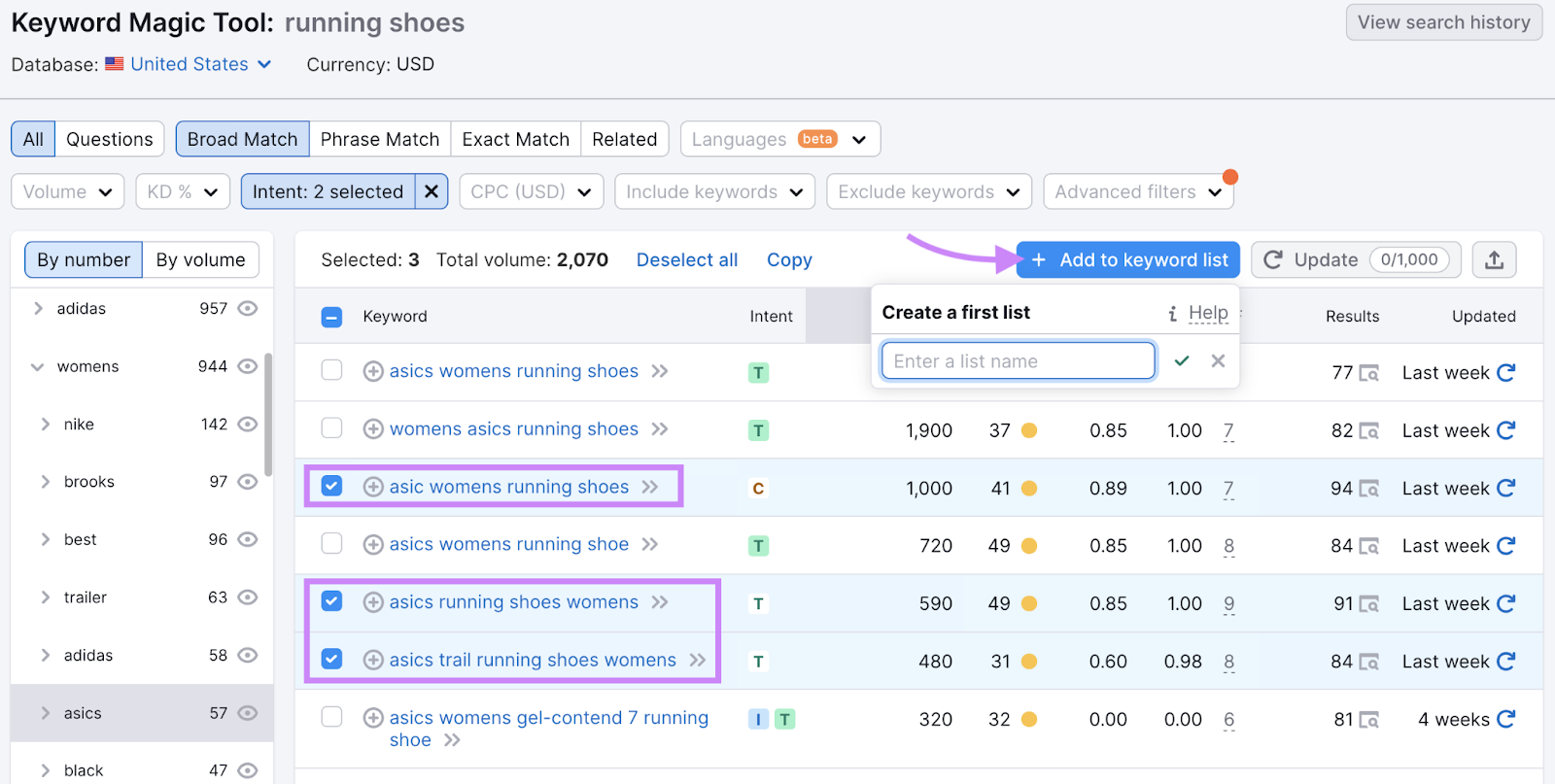Image resolution: width=1555 pixels, height=784 pixels.
Task: Toggle the select-all header checkbox
Action: pyautogui.click(x=331, y=317)
